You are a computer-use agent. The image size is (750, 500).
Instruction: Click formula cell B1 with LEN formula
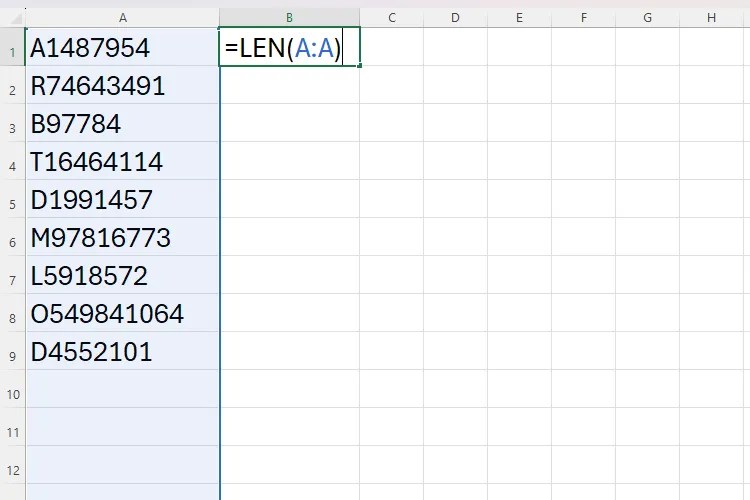(289, 47)
